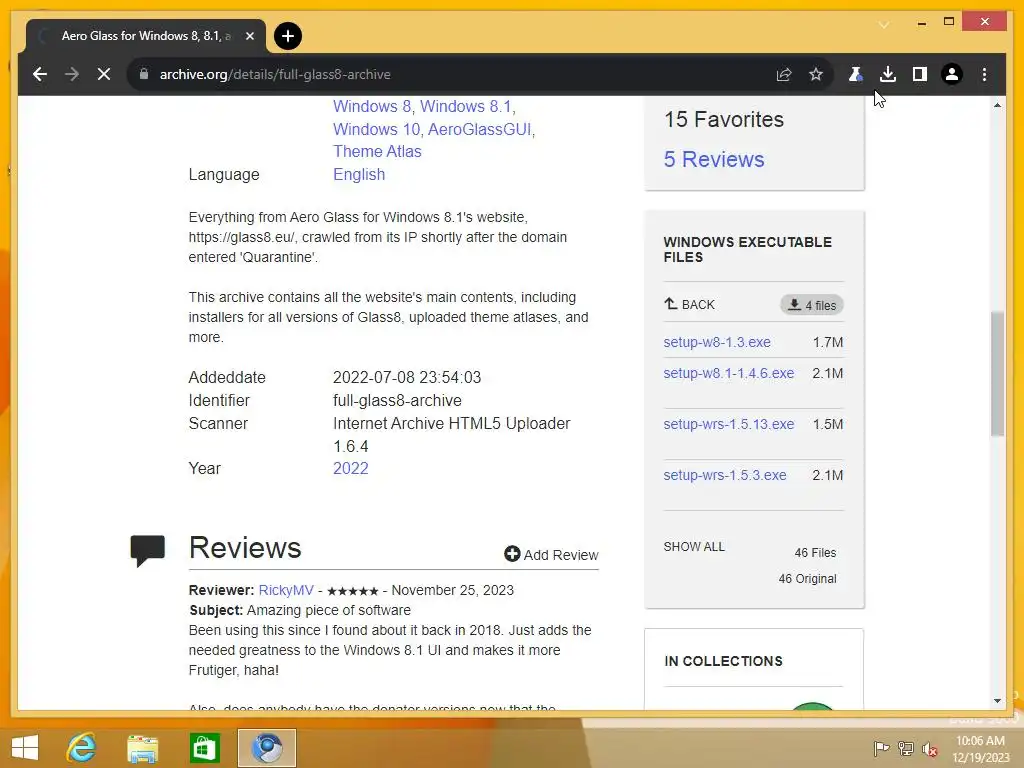Click the 46 Files text
This screenshot has height=768, width=1024.
[x=815, y=552]
